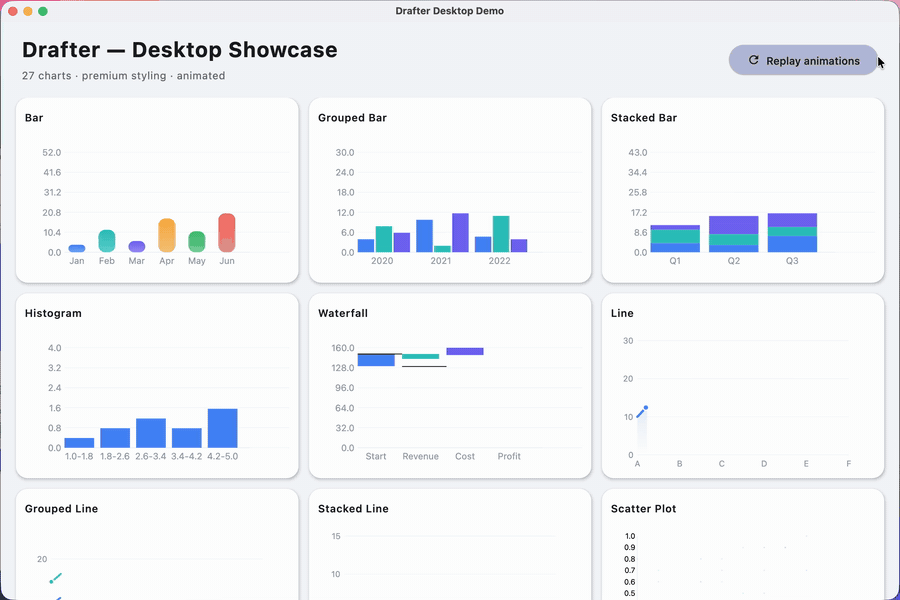The height and width of the screenshot is (600, 900).
Task: Click the "1.0" value on the Scatter Plot axis
Action: (630, 536)
